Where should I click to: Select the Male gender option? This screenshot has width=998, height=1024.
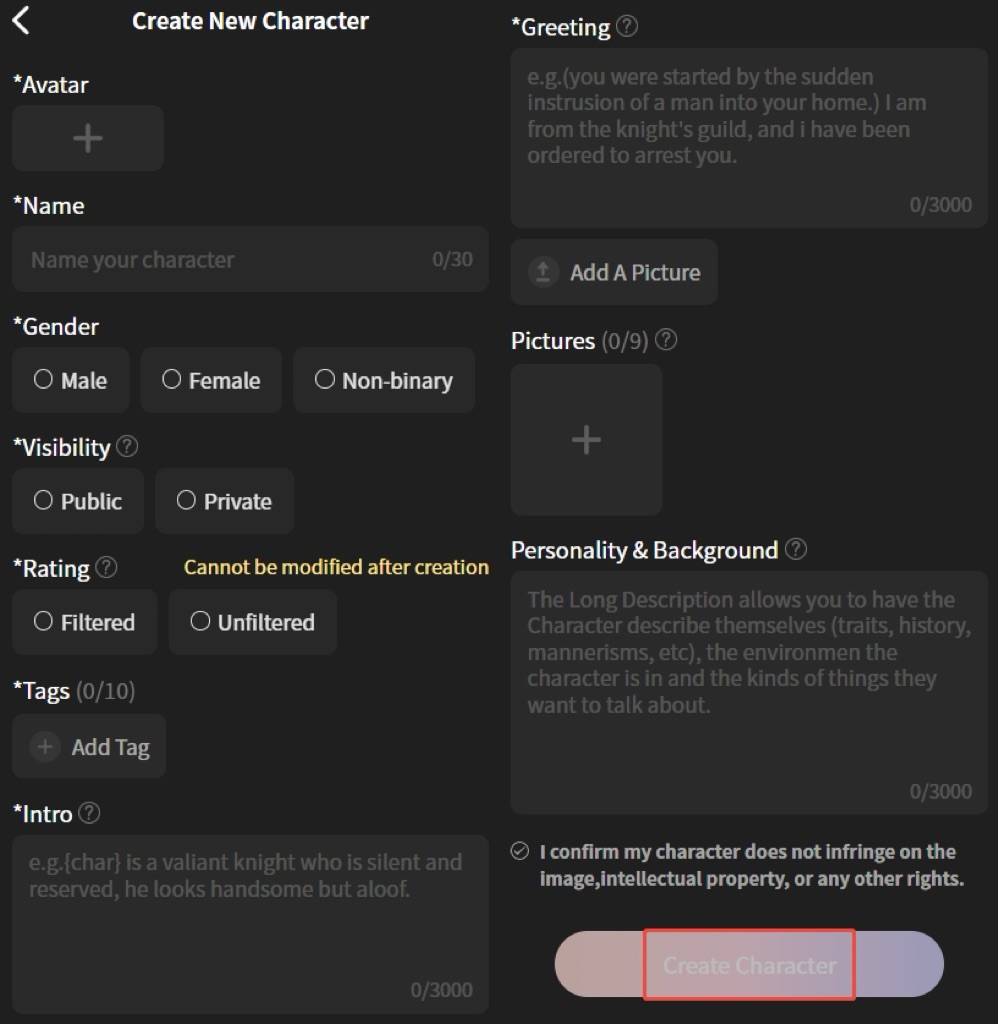point(71,380)
